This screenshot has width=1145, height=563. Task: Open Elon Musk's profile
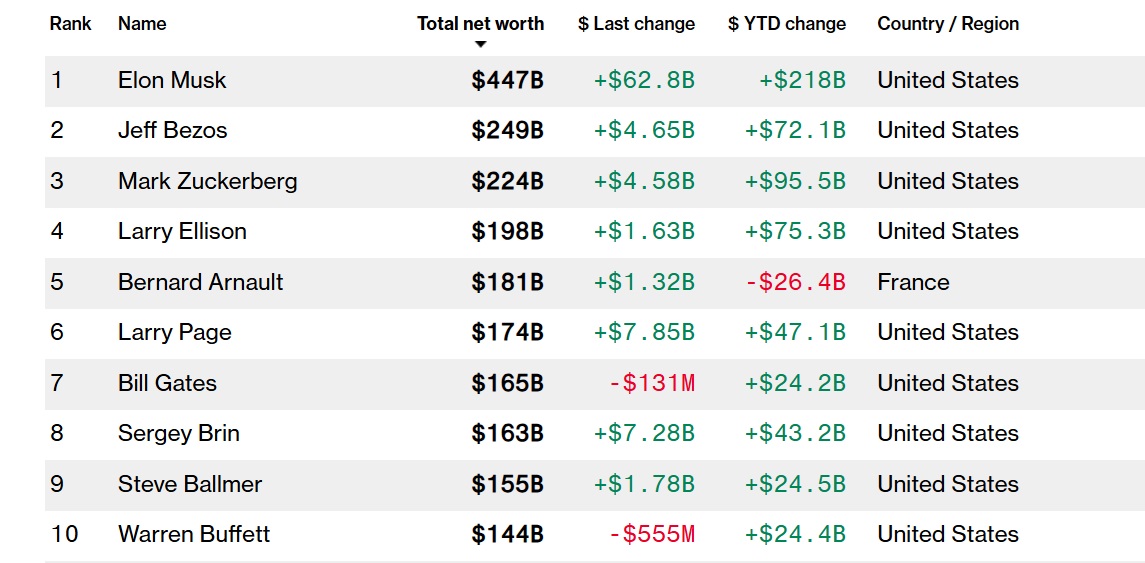click(x=172, y=80)
